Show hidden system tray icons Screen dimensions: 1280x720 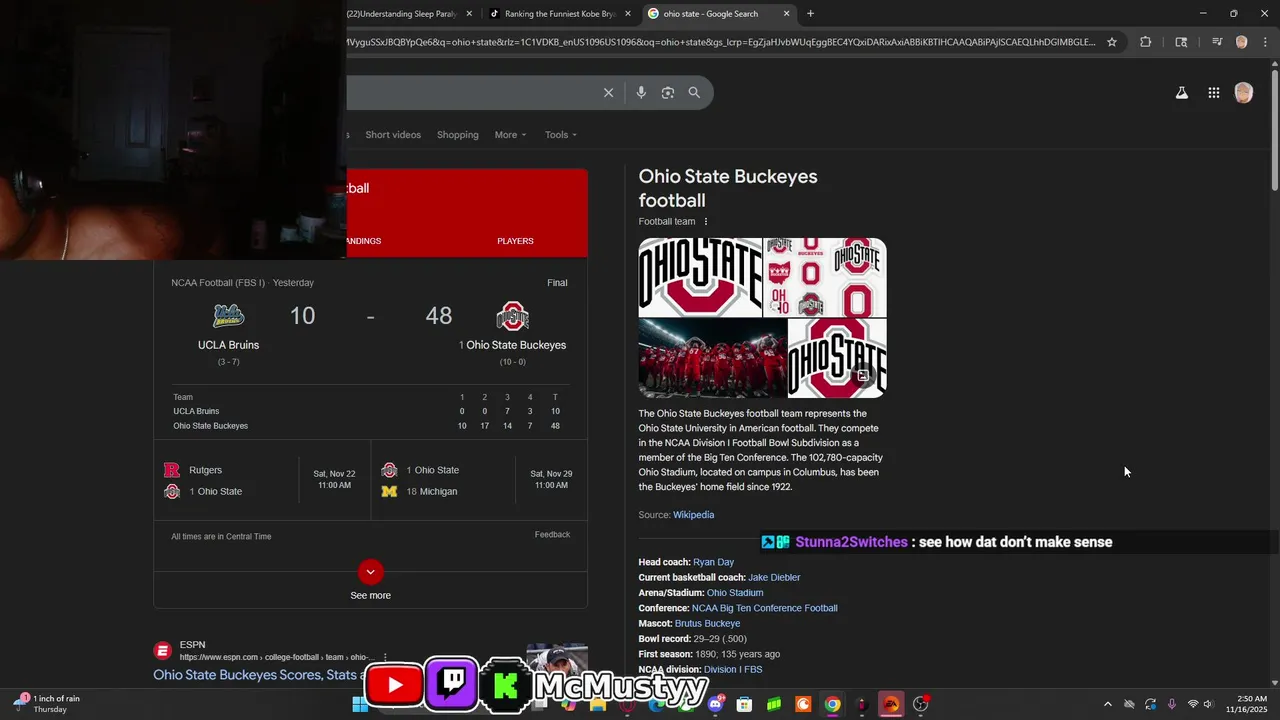[1107, 704]
